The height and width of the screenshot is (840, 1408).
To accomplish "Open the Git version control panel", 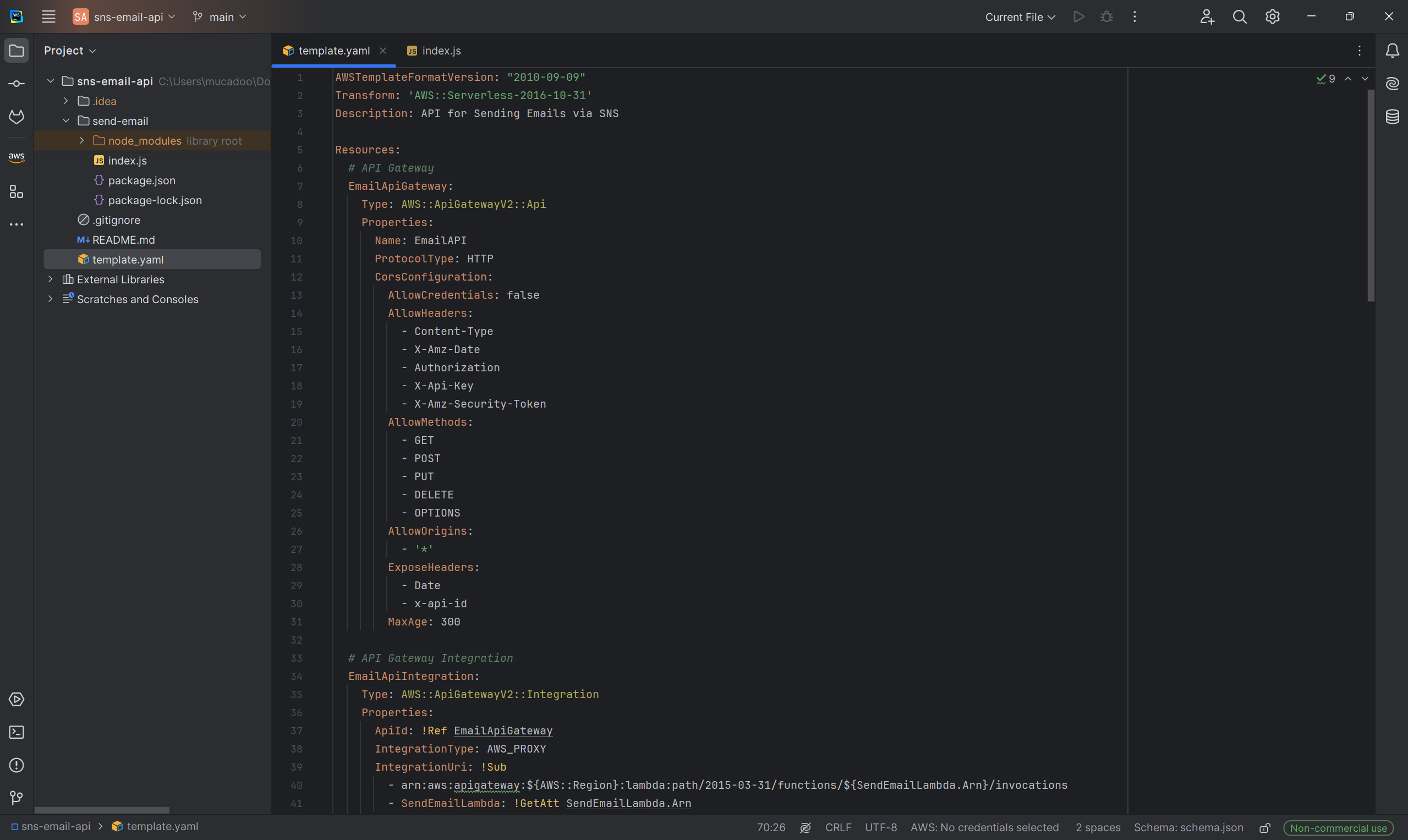I will pyautogui.click(x=17, y=798).
